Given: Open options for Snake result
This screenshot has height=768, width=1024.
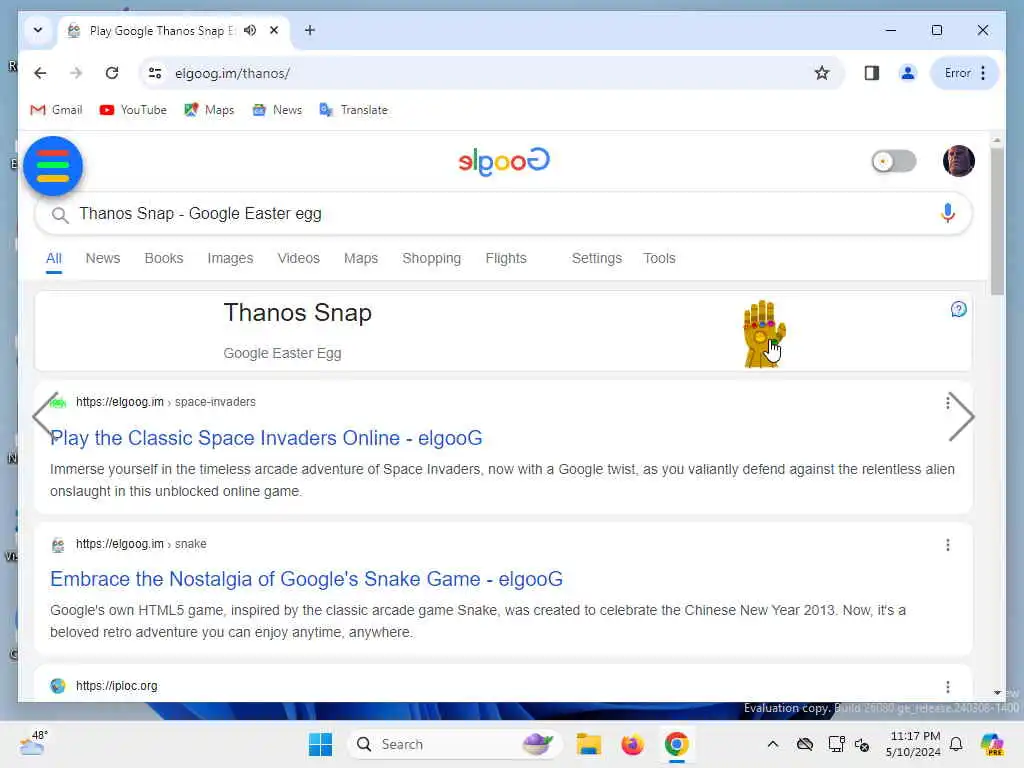Looking at the screenshot, I should tap(948, 545).
